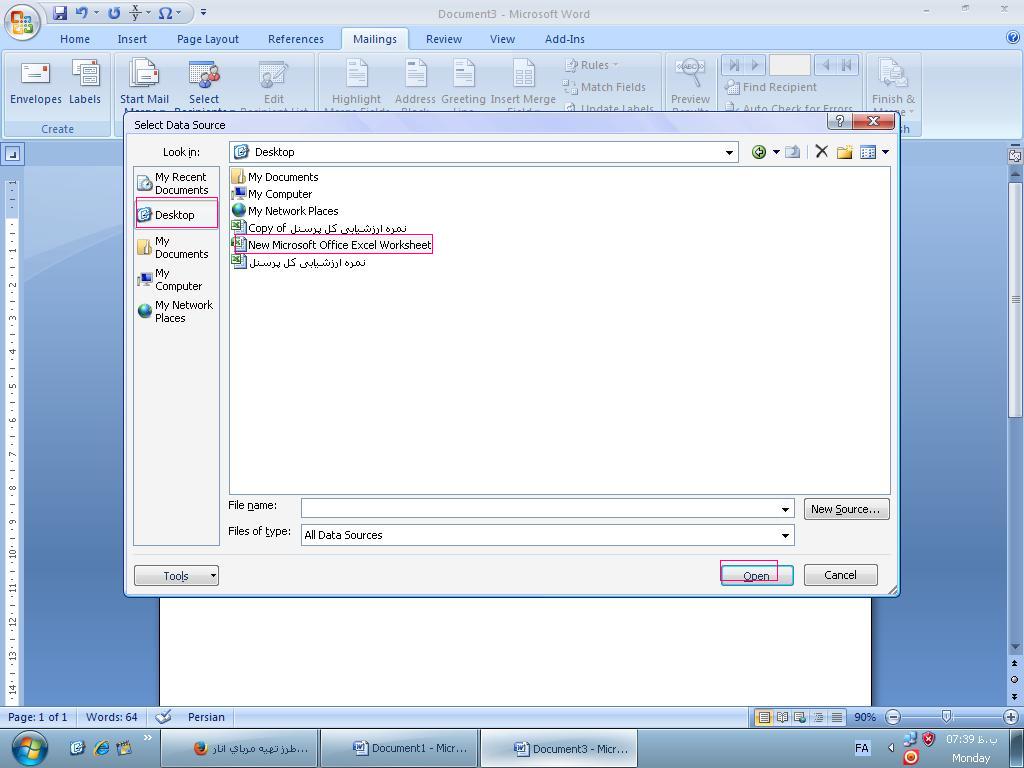Expand Files of type dropdown
The image size is (1024, 768).
click(x=785, y=536)
